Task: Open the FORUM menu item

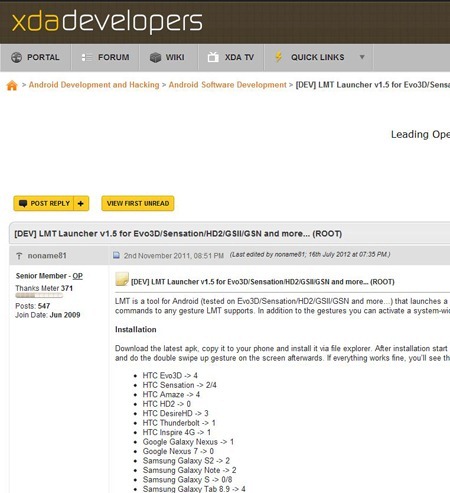Action: pyautogui.click(x=105, y=57)
